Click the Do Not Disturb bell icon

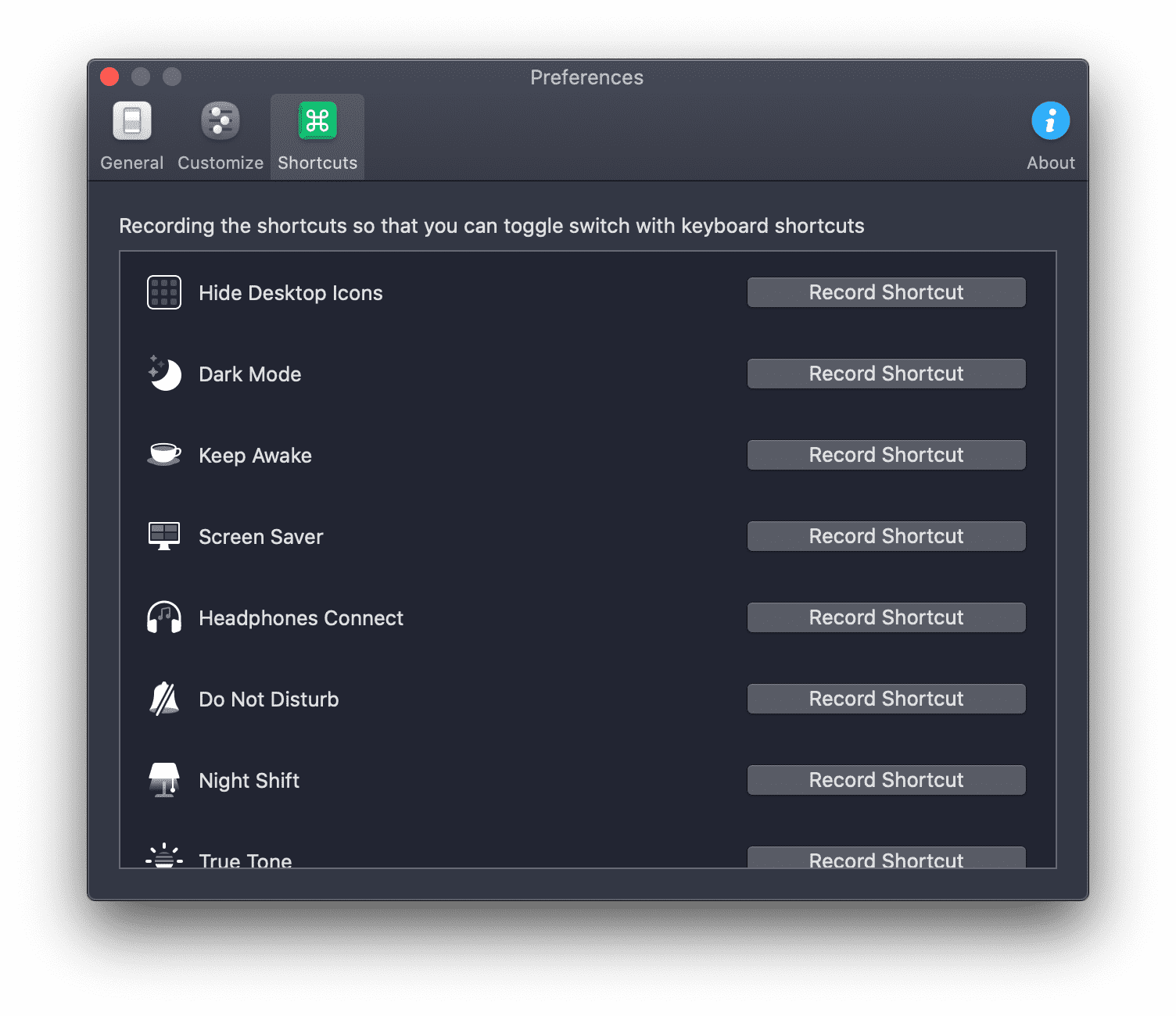pyautogui.click(x=164, y=699)
